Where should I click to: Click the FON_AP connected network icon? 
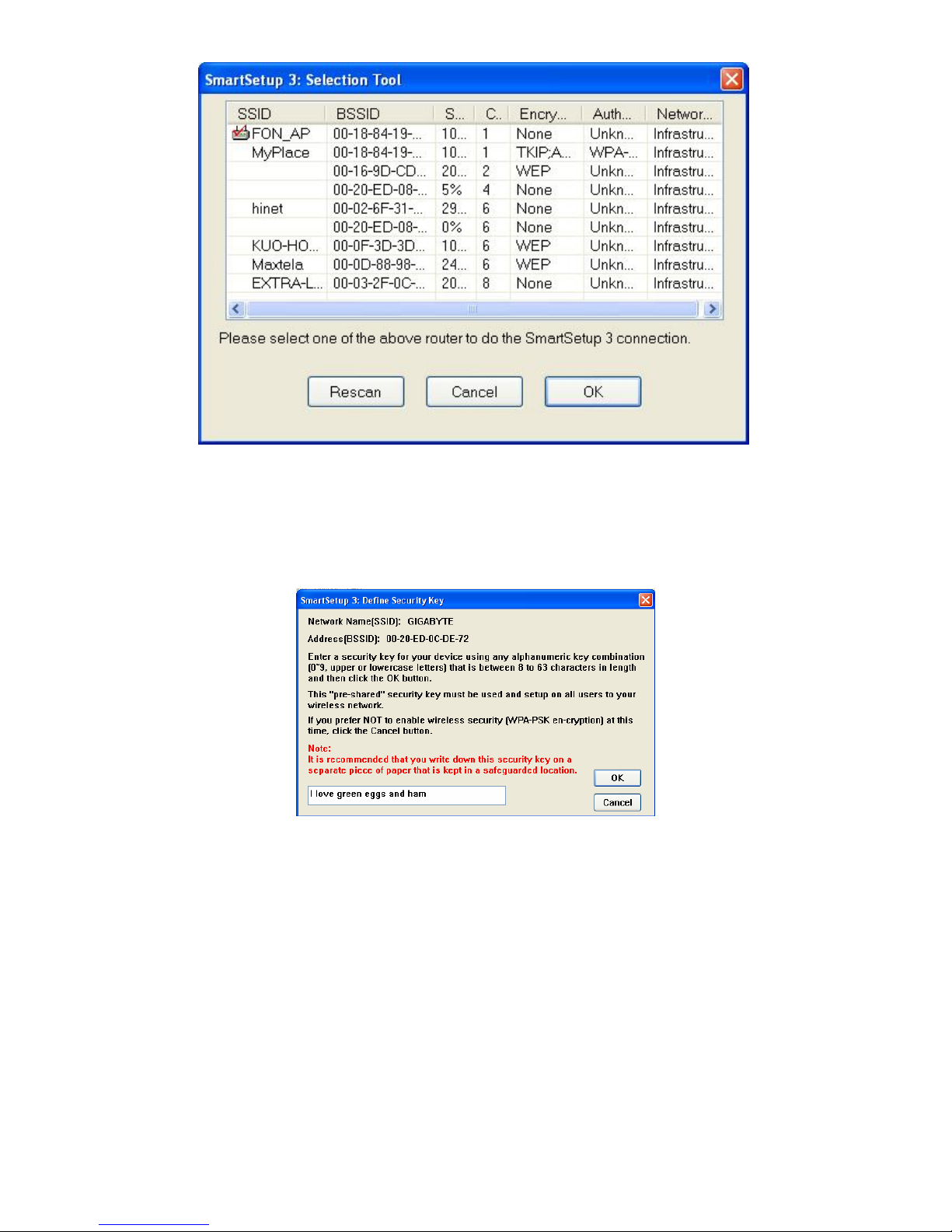pyautogui.click(x=240, y=133)
